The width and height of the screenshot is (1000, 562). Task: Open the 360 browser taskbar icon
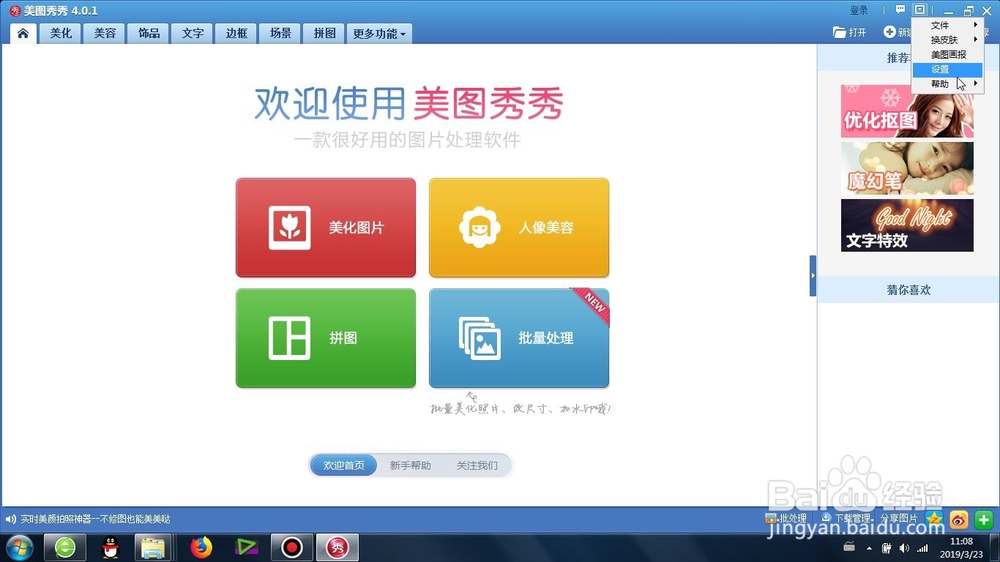[65, 547]
